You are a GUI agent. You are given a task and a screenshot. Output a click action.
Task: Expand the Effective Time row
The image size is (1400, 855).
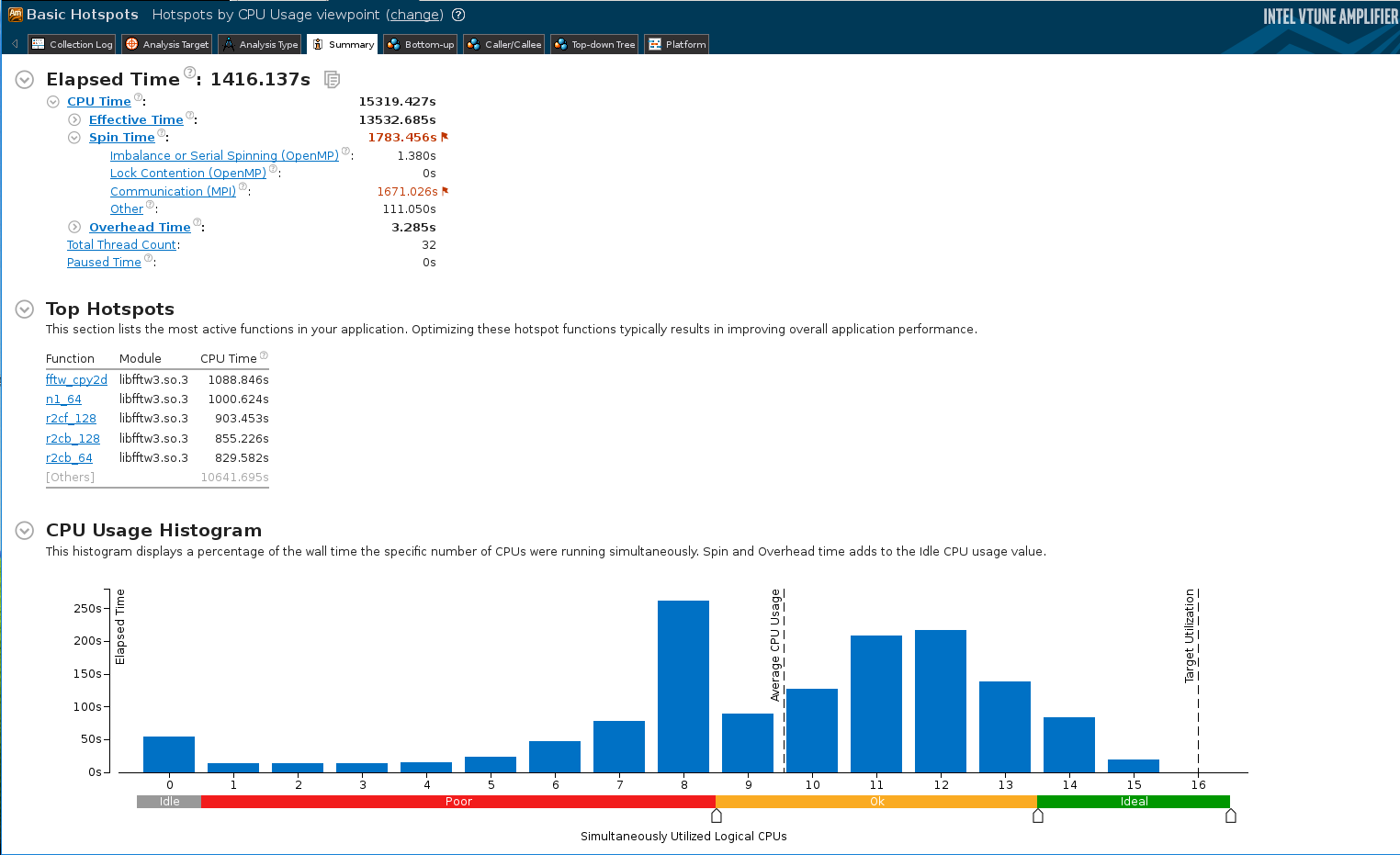[x=74, y=120]
